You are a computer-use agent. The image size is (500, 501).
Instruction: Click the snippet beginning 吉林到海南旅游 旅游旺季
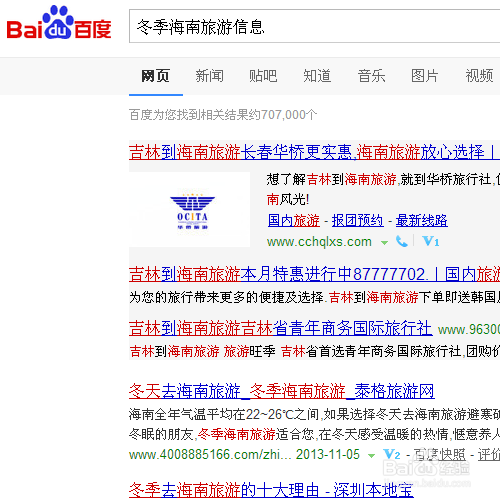tap(314, 351)
